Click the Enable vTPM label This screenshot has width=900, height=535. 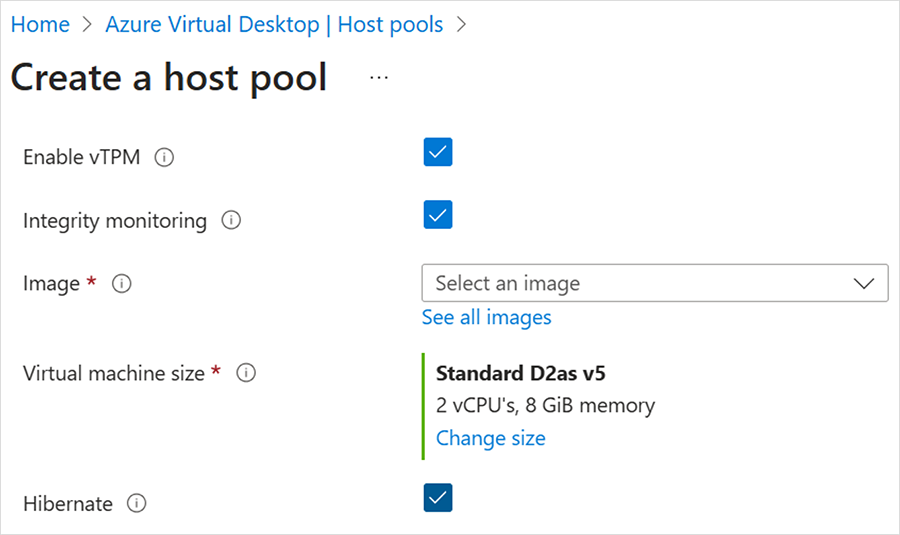coord(82,157)
